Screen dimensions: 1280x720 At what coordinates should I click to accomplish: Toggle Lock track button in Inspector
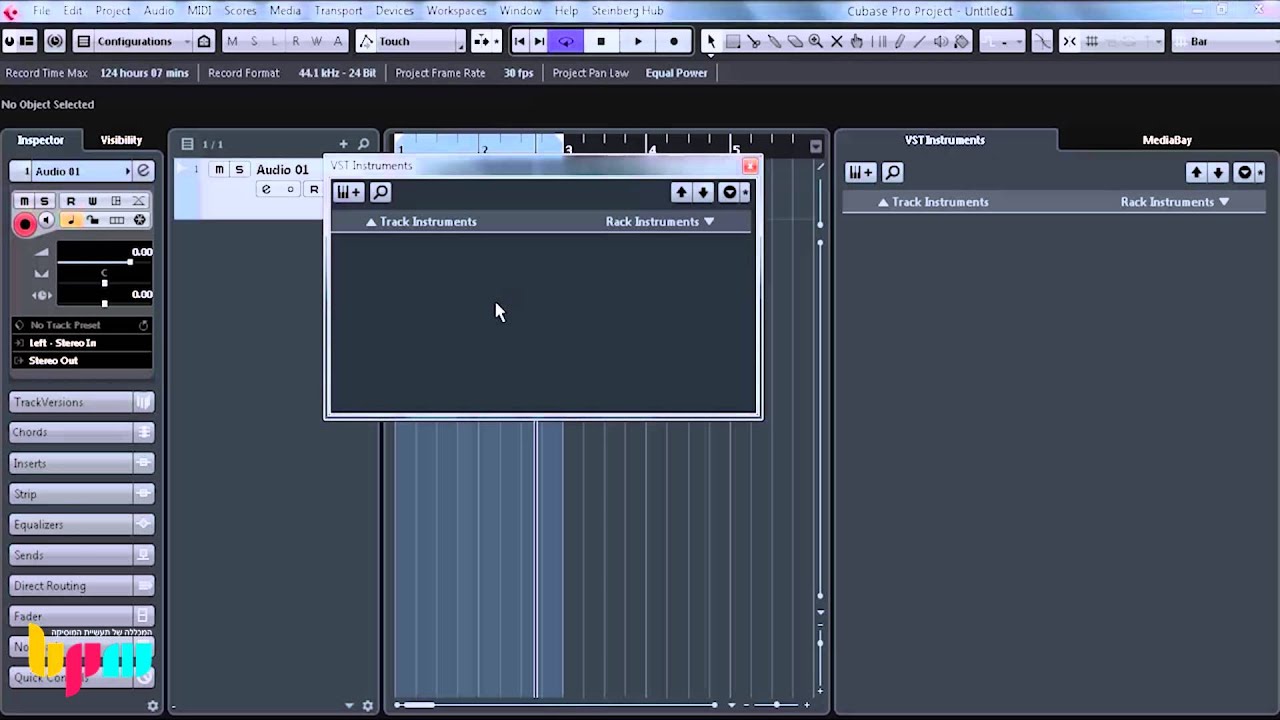[93, 220]
